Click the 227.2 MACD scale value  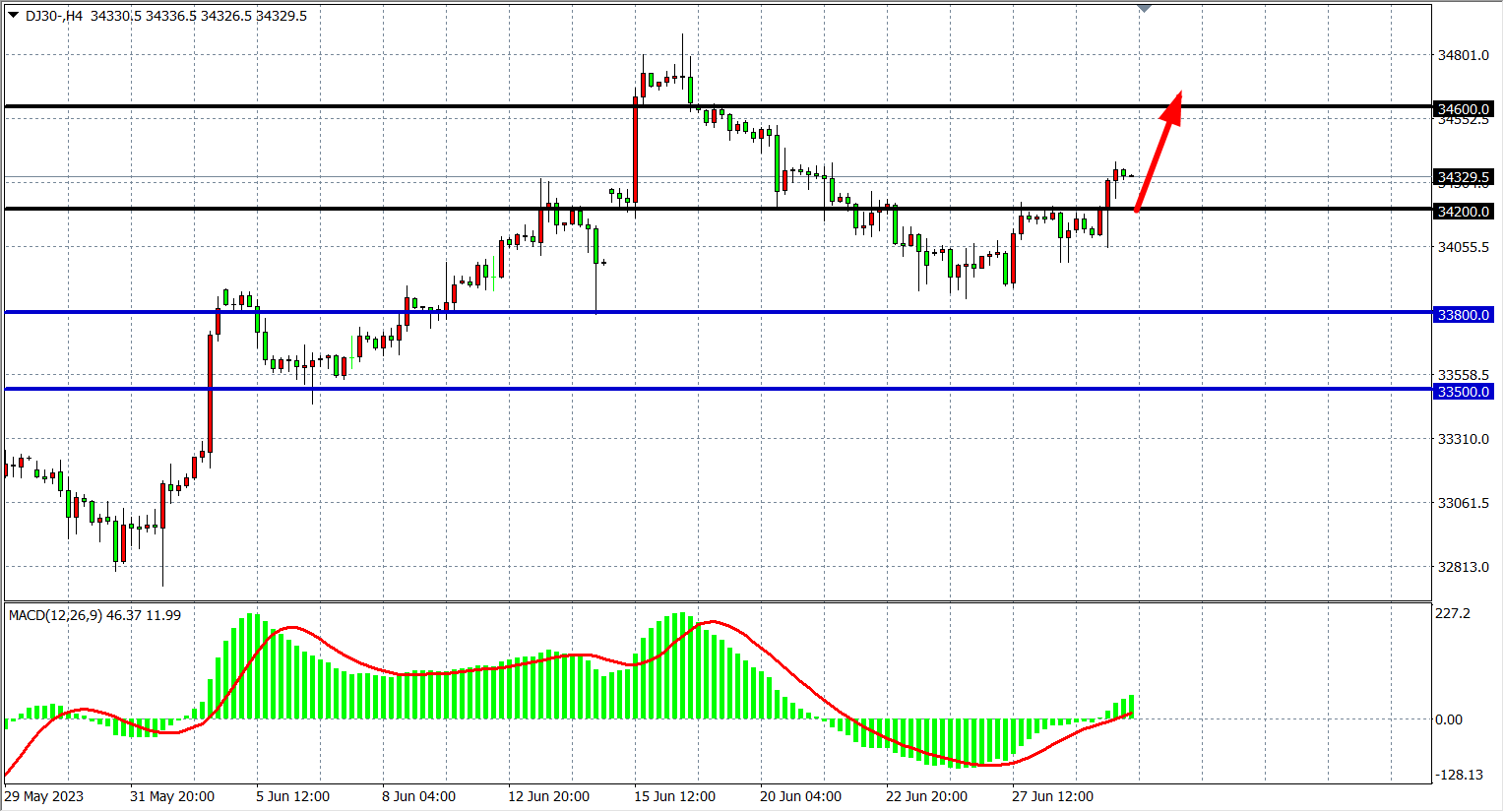[1453, 613]
